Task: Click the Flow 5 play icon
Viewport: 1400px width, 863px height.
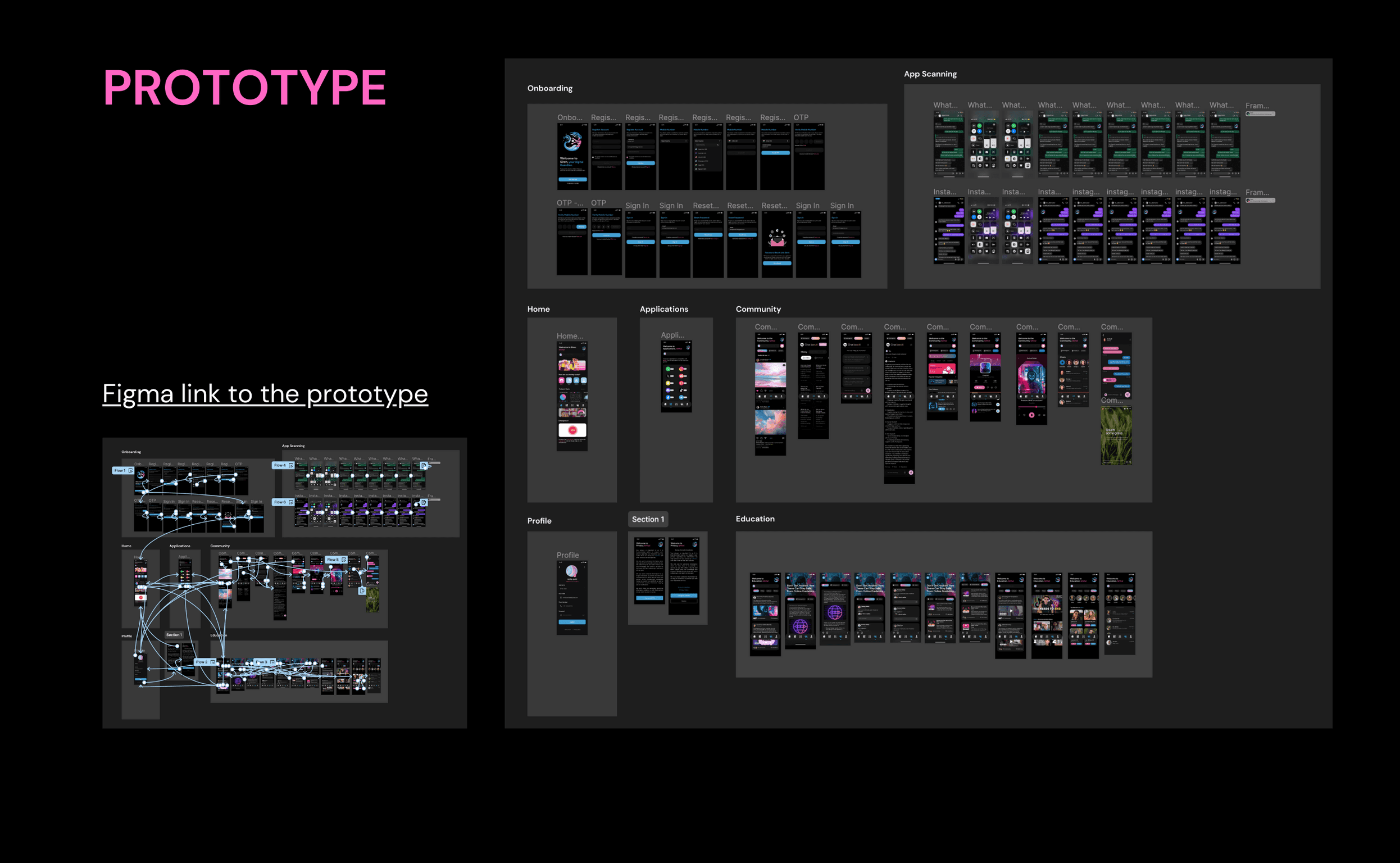Action: (x=344, y=560)
